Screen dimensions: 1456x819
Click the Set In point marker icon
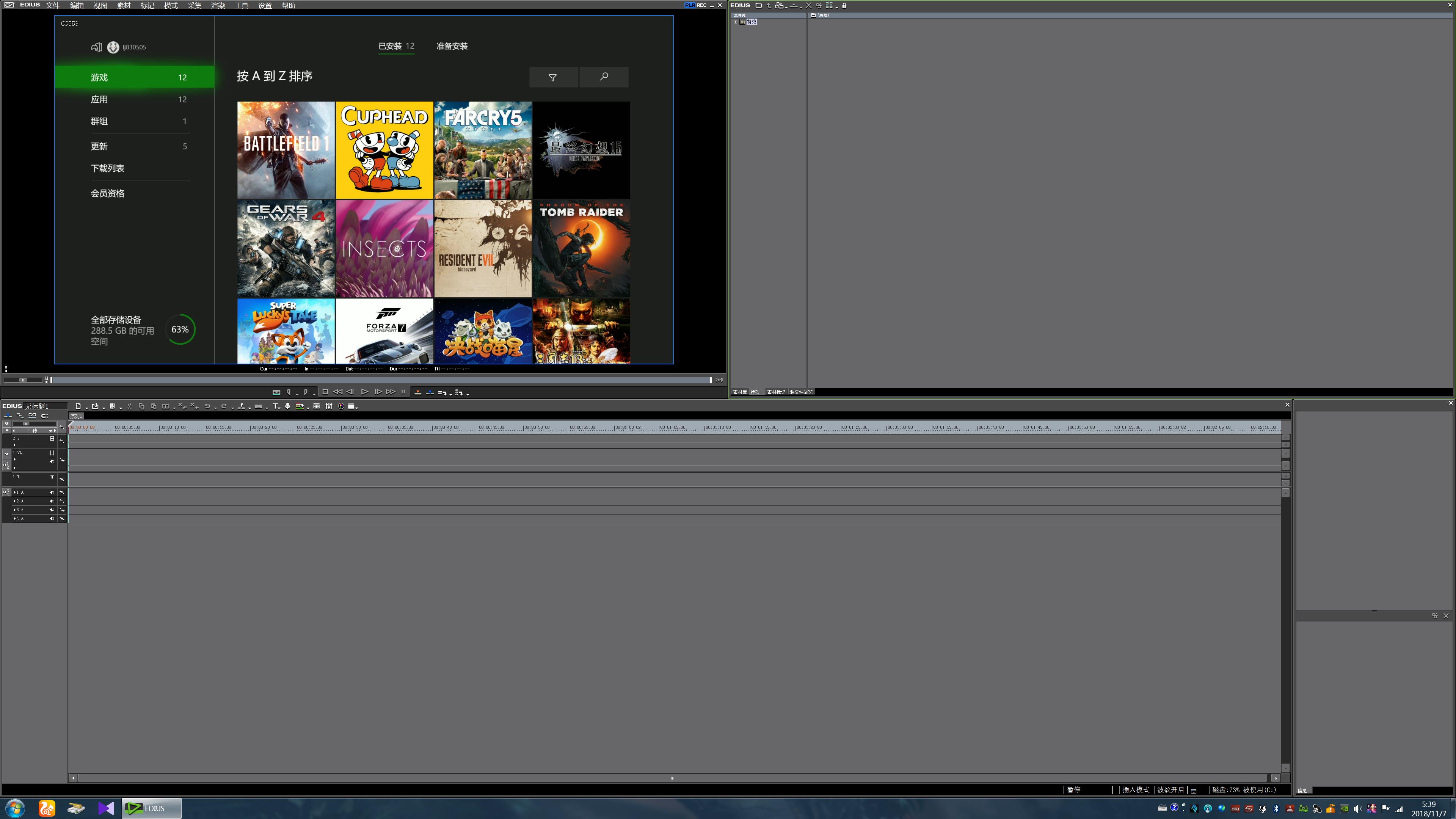tap(289, 392)
